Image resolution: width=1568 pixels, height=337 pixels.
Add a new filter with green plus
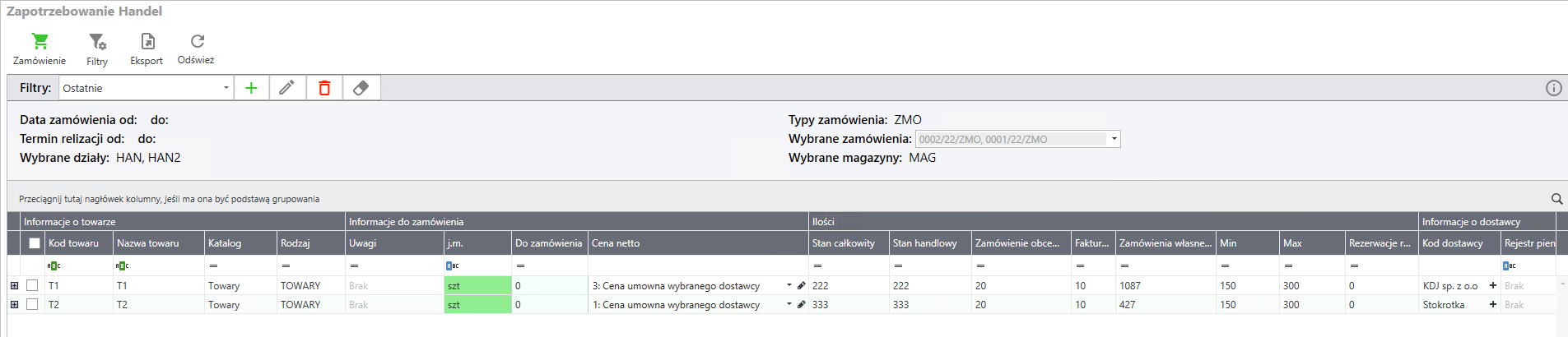tap(252, 88)
